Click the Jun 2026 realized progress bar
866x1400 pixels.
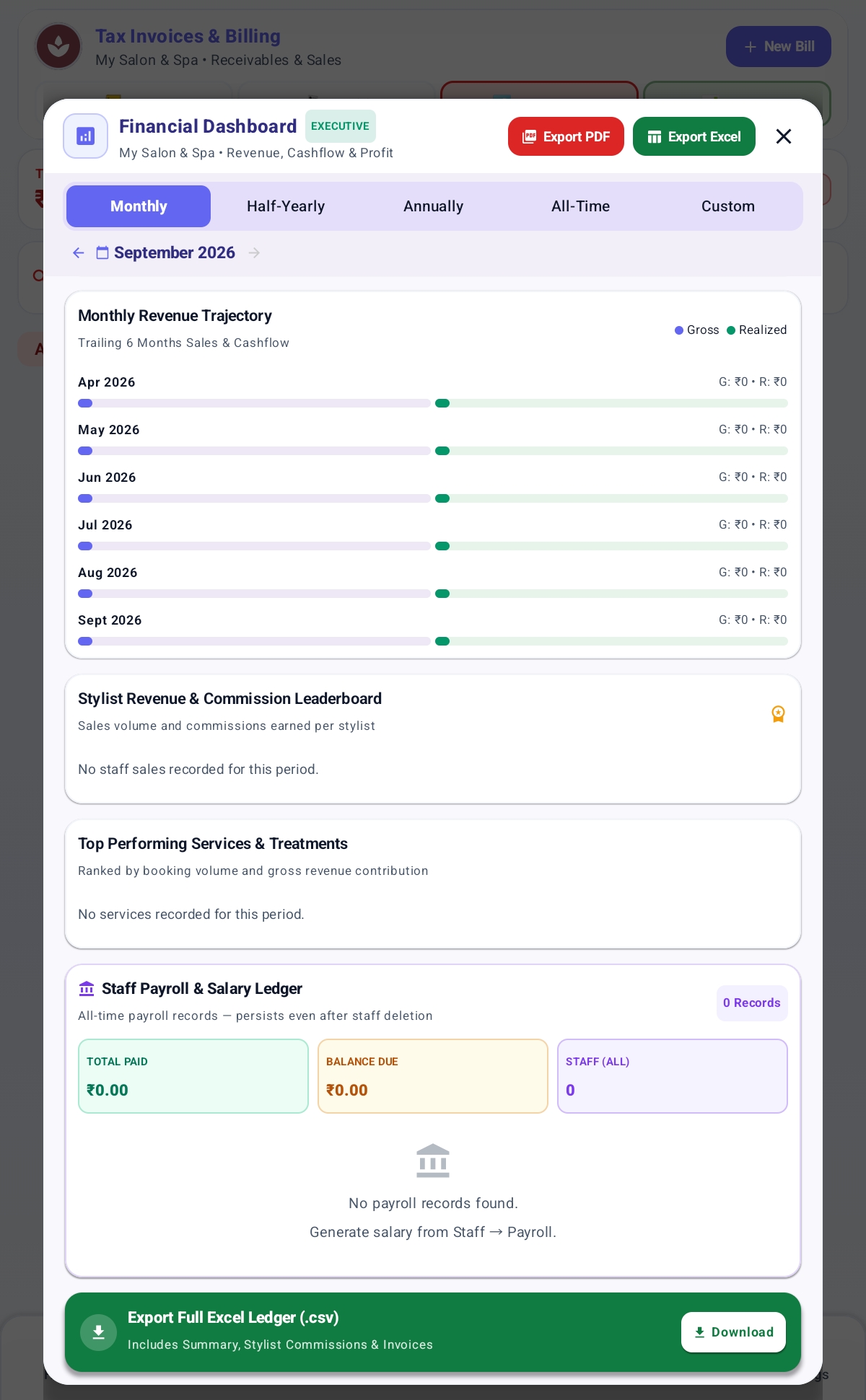pos(611,498)
